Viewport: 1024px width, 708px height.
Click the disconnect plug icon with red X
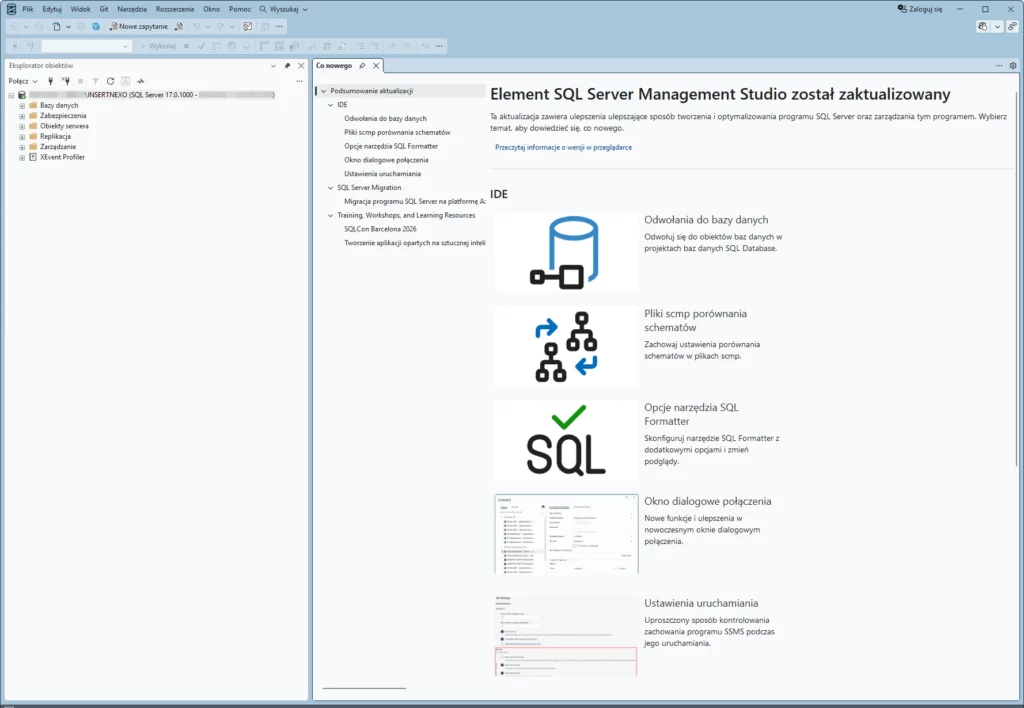tap(65, 81)
